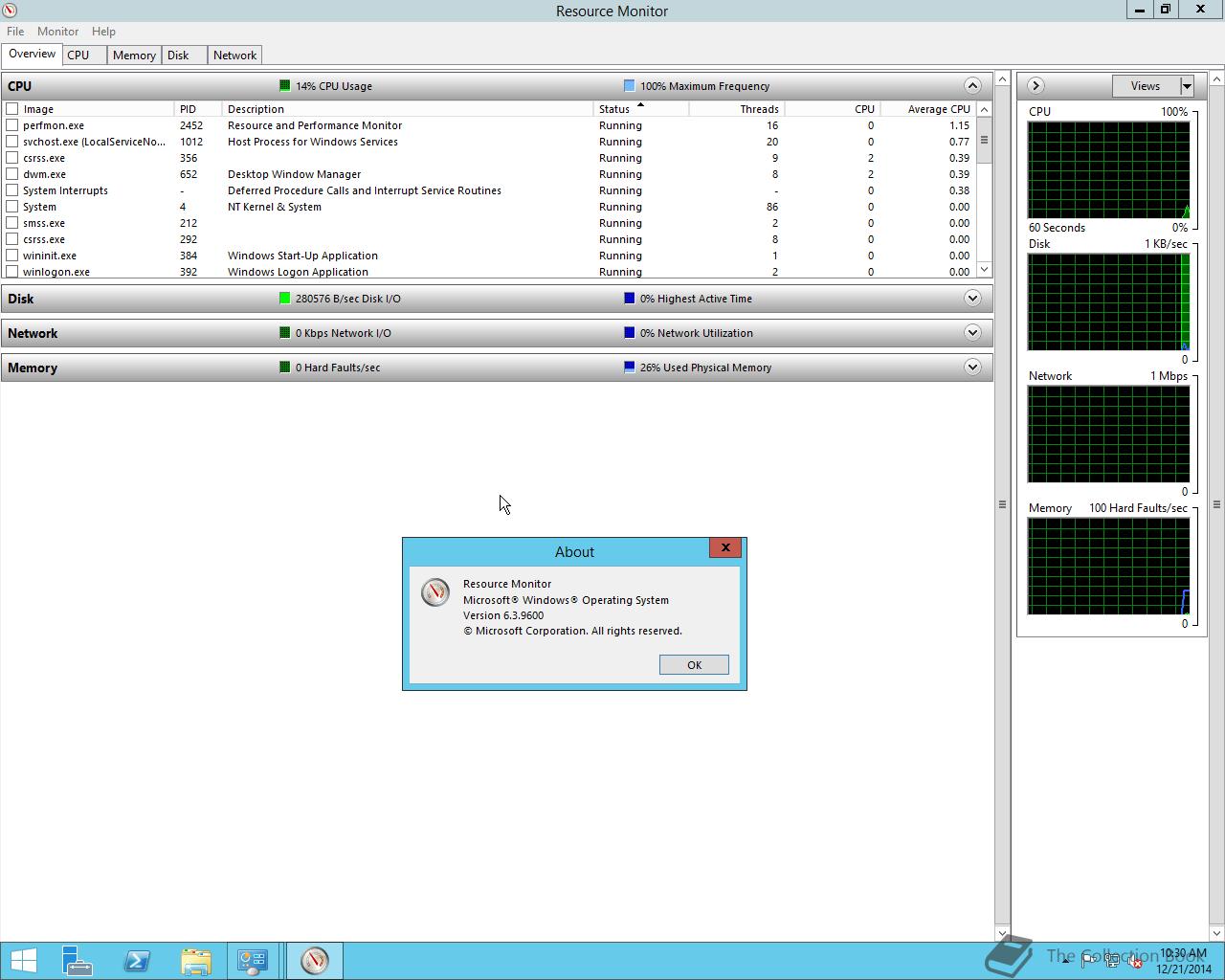Select the winlogon.exe row
Screen dimensions: 1225x980
[x=488, y=272]
